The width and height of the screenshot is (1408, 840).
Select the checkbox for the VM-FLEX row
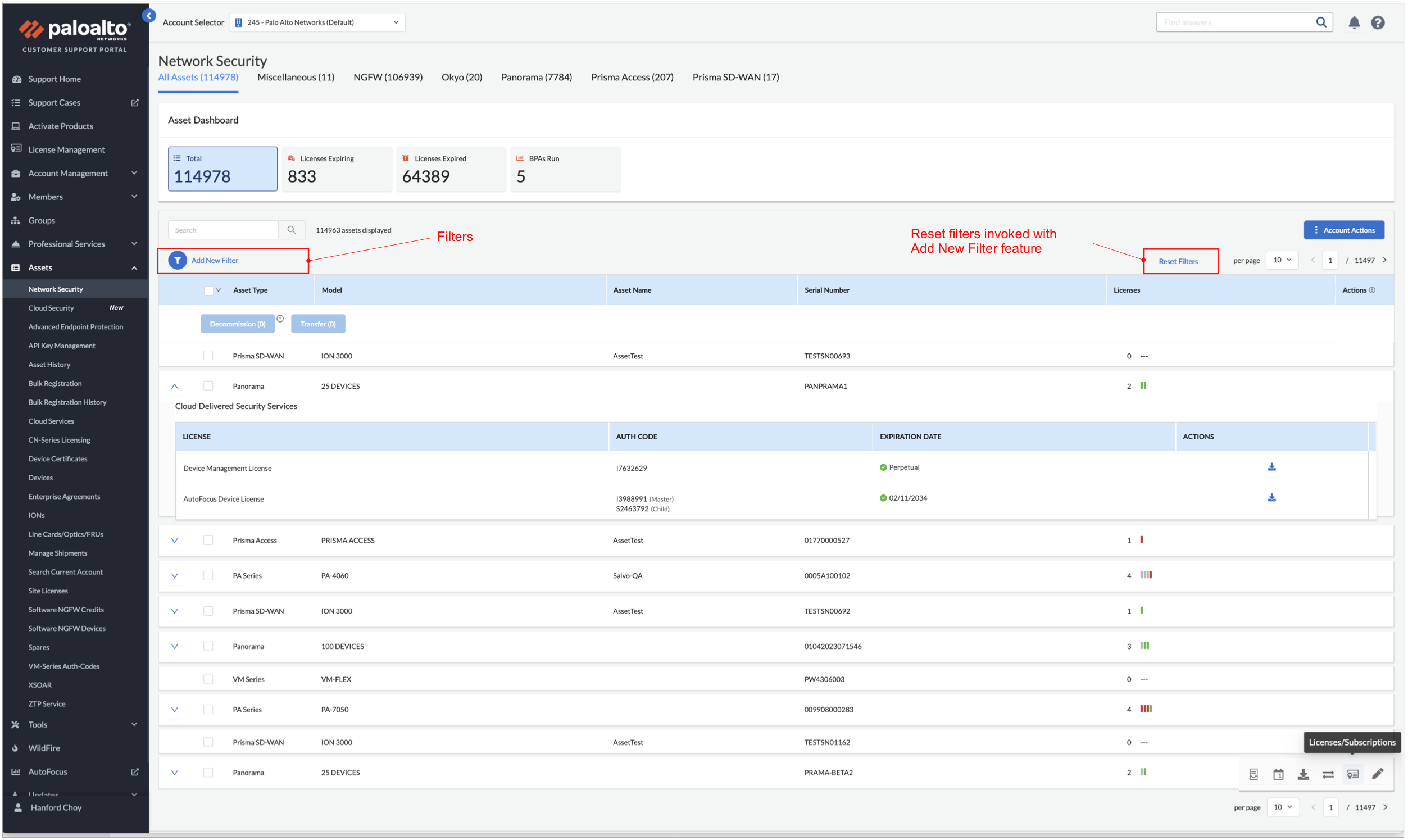coord(208,679)
